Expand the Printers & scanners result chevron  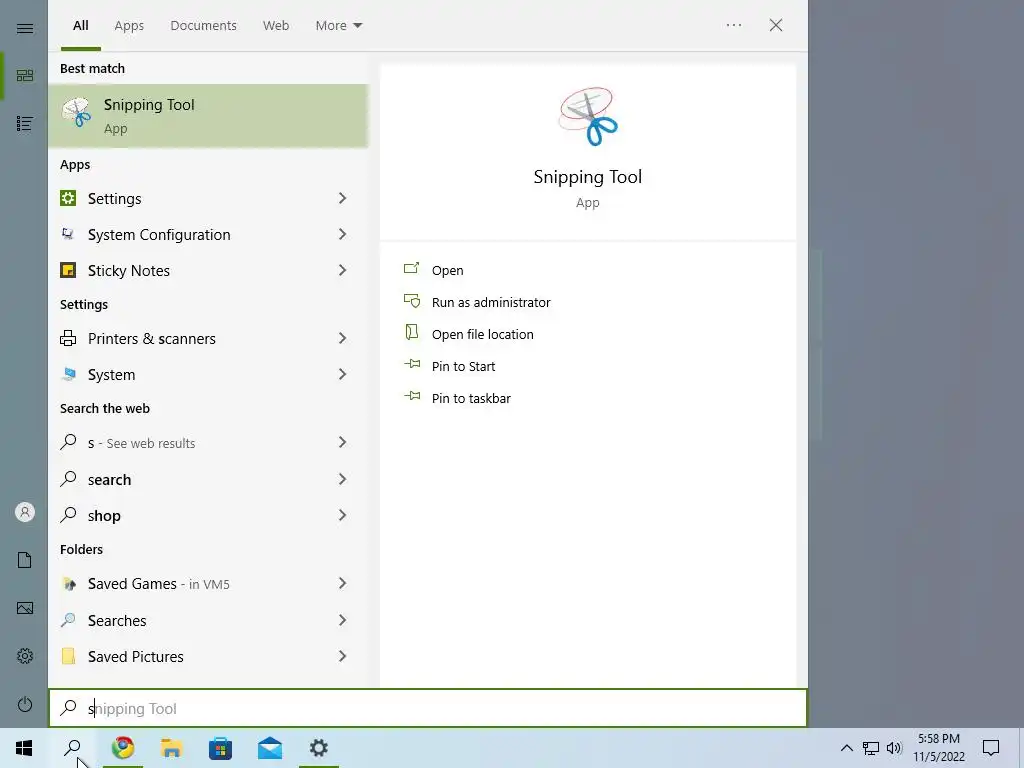(342, 338)
